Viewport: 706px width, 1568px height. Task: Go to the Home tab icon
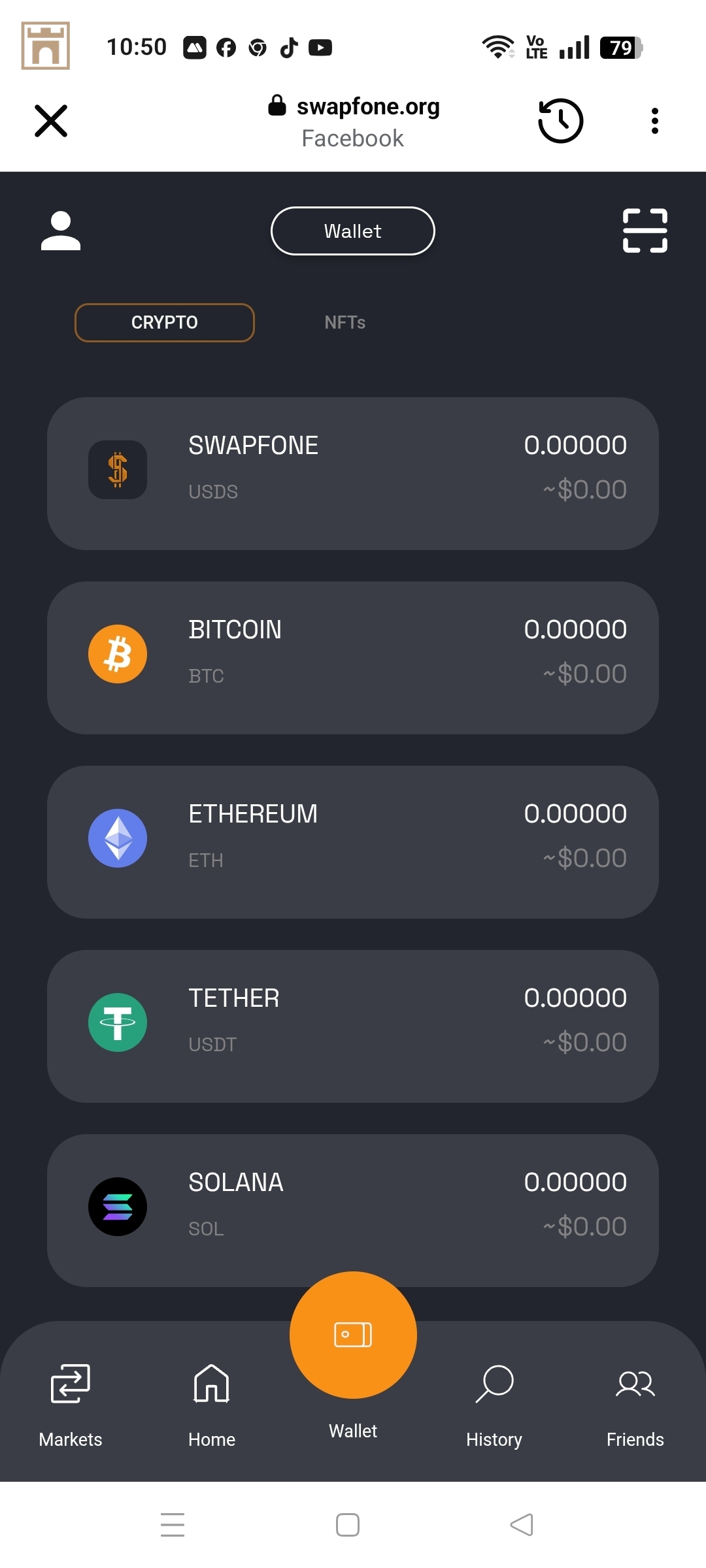click(211, 1383)
